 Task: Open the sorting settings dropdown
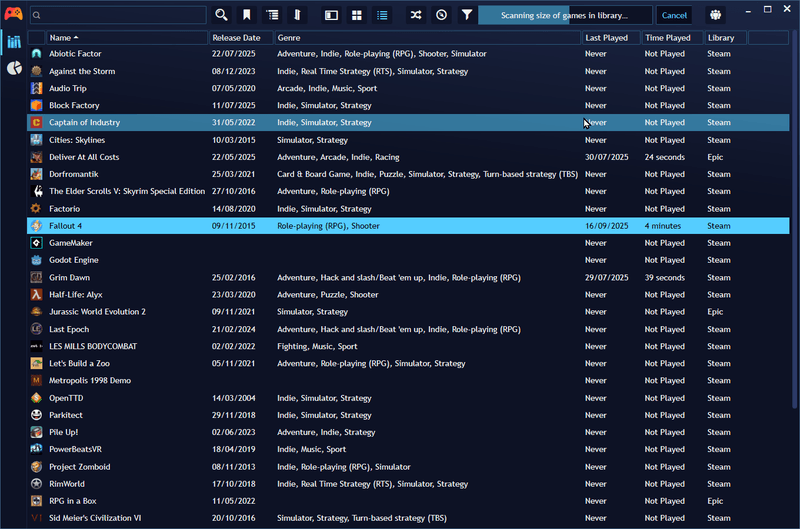tap(297, 15)
